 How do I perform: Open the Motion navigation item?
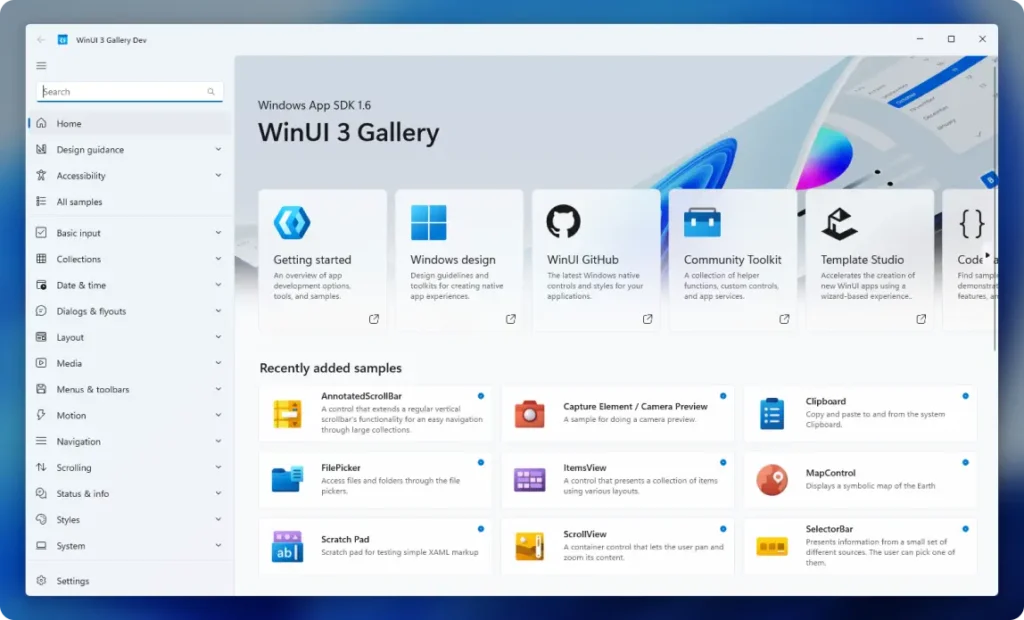coord(130,416)
